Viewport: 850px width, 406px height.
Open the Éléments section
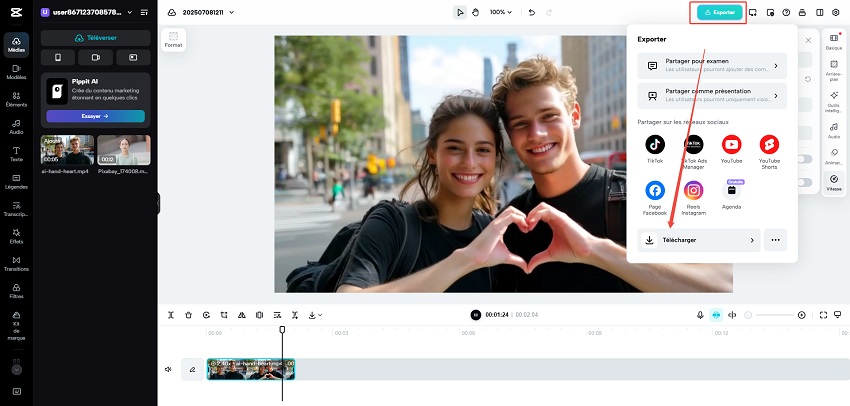click(16, 99)
